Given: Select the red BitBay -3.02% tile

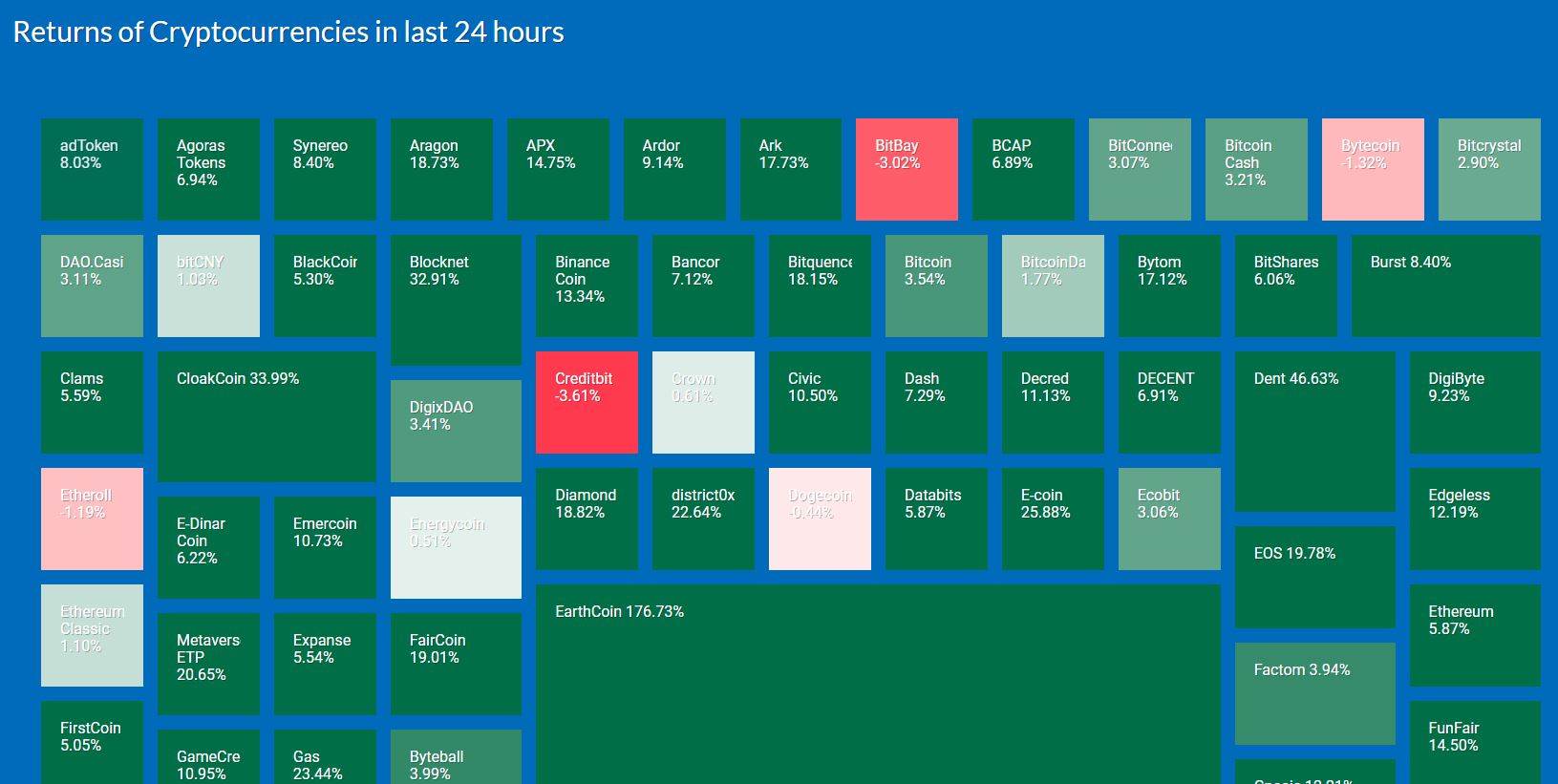Looking at the screenshot, I should coord(907,169).
